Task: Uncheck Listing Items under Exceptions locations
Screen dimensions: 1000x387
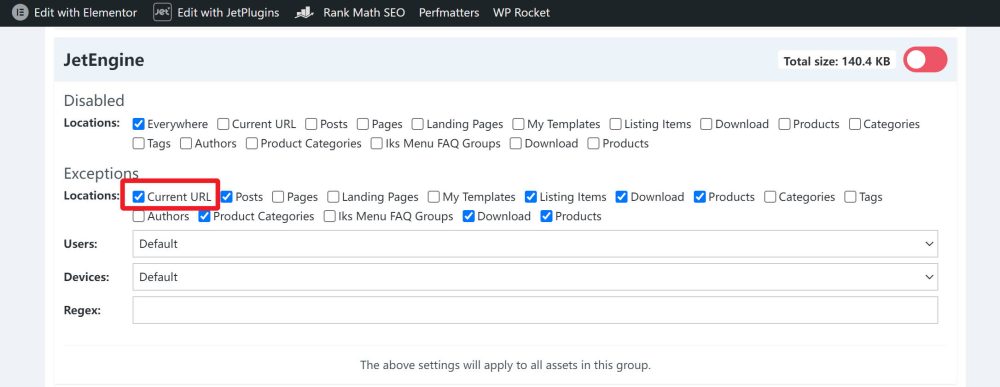Action: click(531, 197)
